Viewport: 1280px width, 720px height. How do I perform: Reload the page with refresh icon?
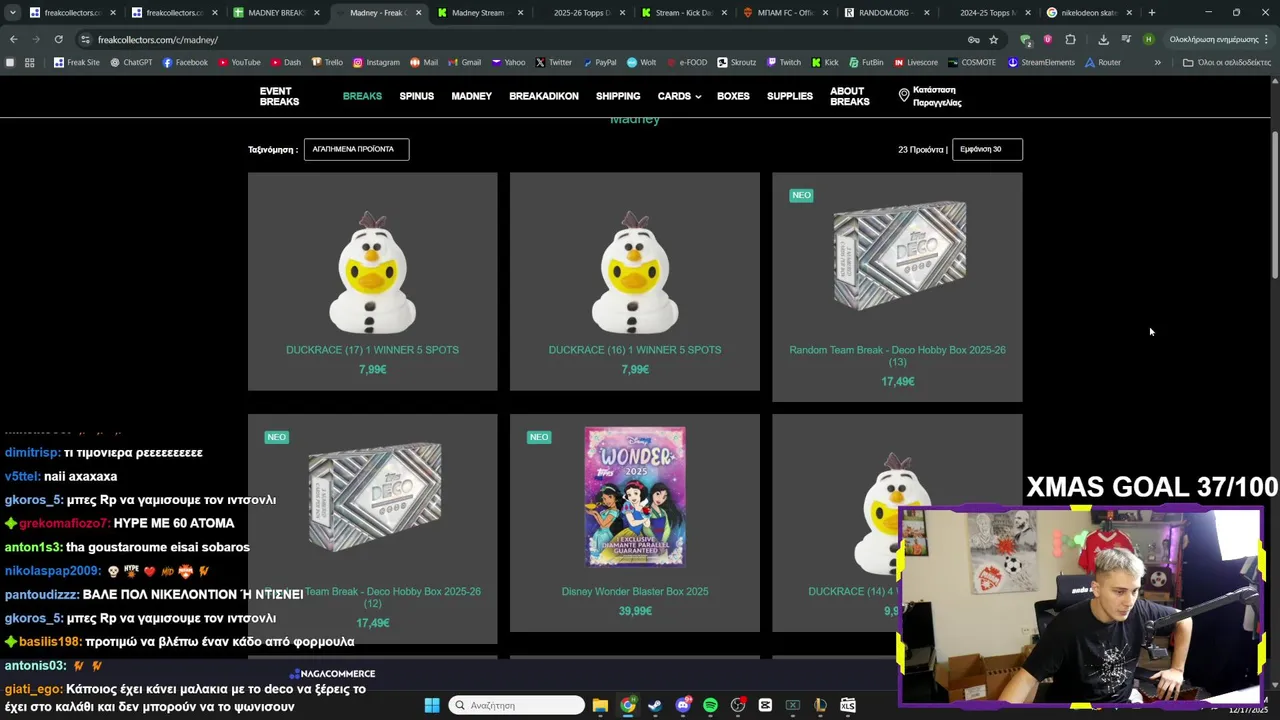[x=58, y=39]
